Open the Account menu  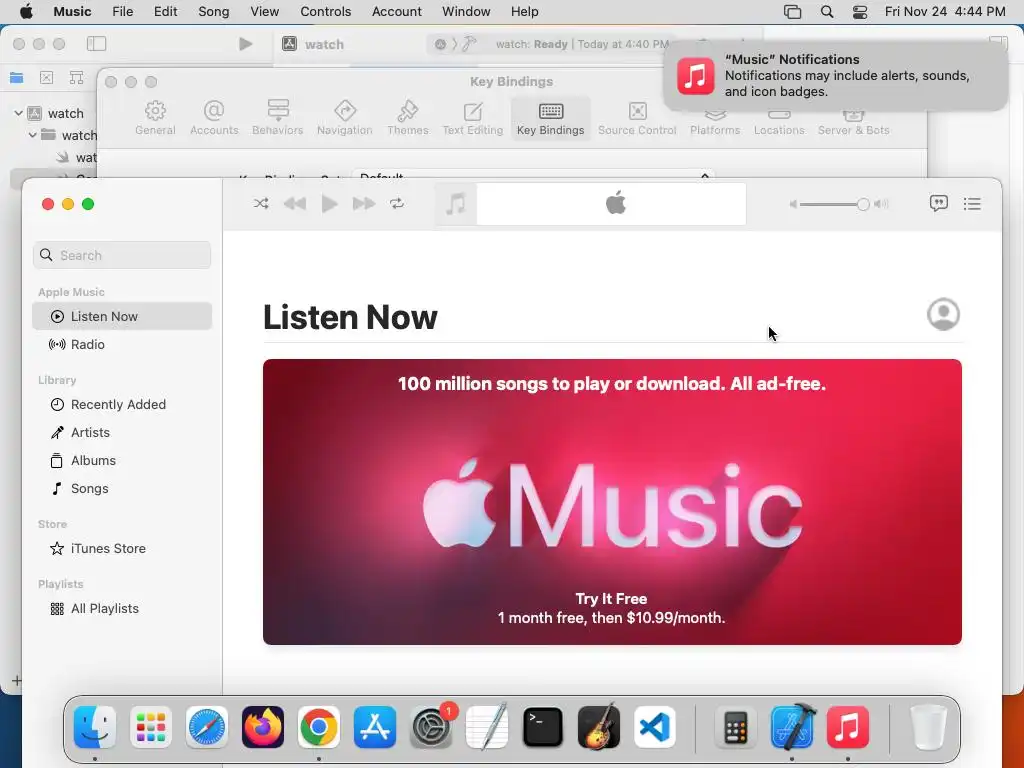[396, 11]
